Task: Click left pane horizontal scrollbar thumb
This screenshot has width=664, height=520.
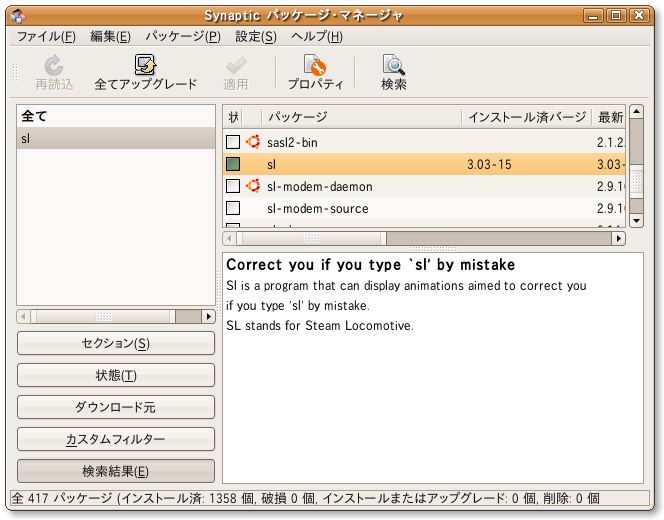Action: coord(103,316)
